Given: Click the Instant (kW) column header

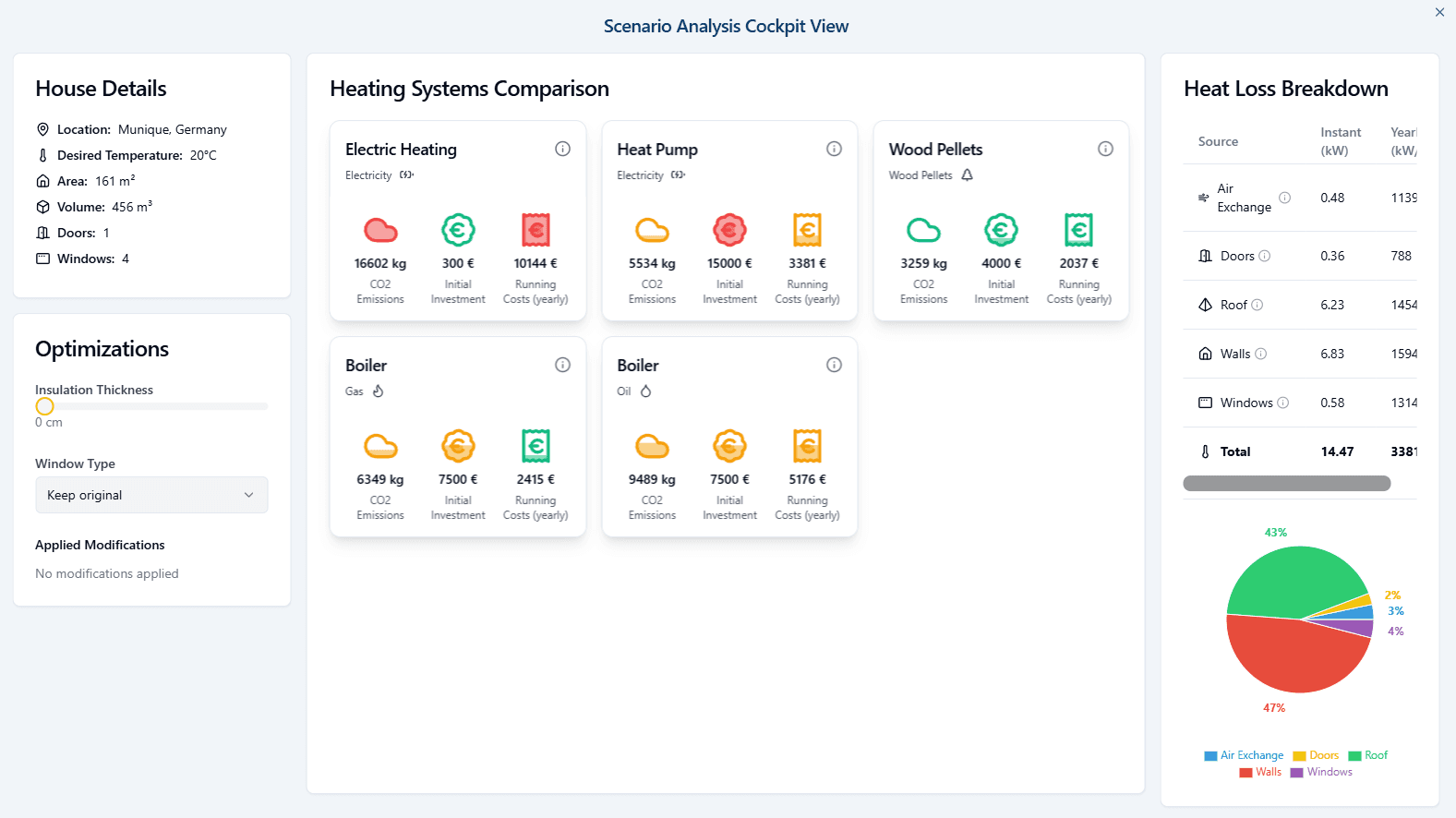Looking at the screenshot, I should pos(1341,141).
